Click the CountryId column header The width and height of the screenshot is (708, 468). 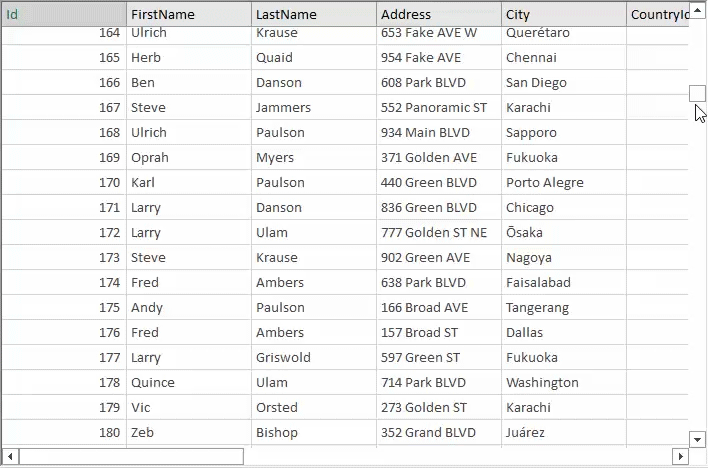[x=658, y=14]
